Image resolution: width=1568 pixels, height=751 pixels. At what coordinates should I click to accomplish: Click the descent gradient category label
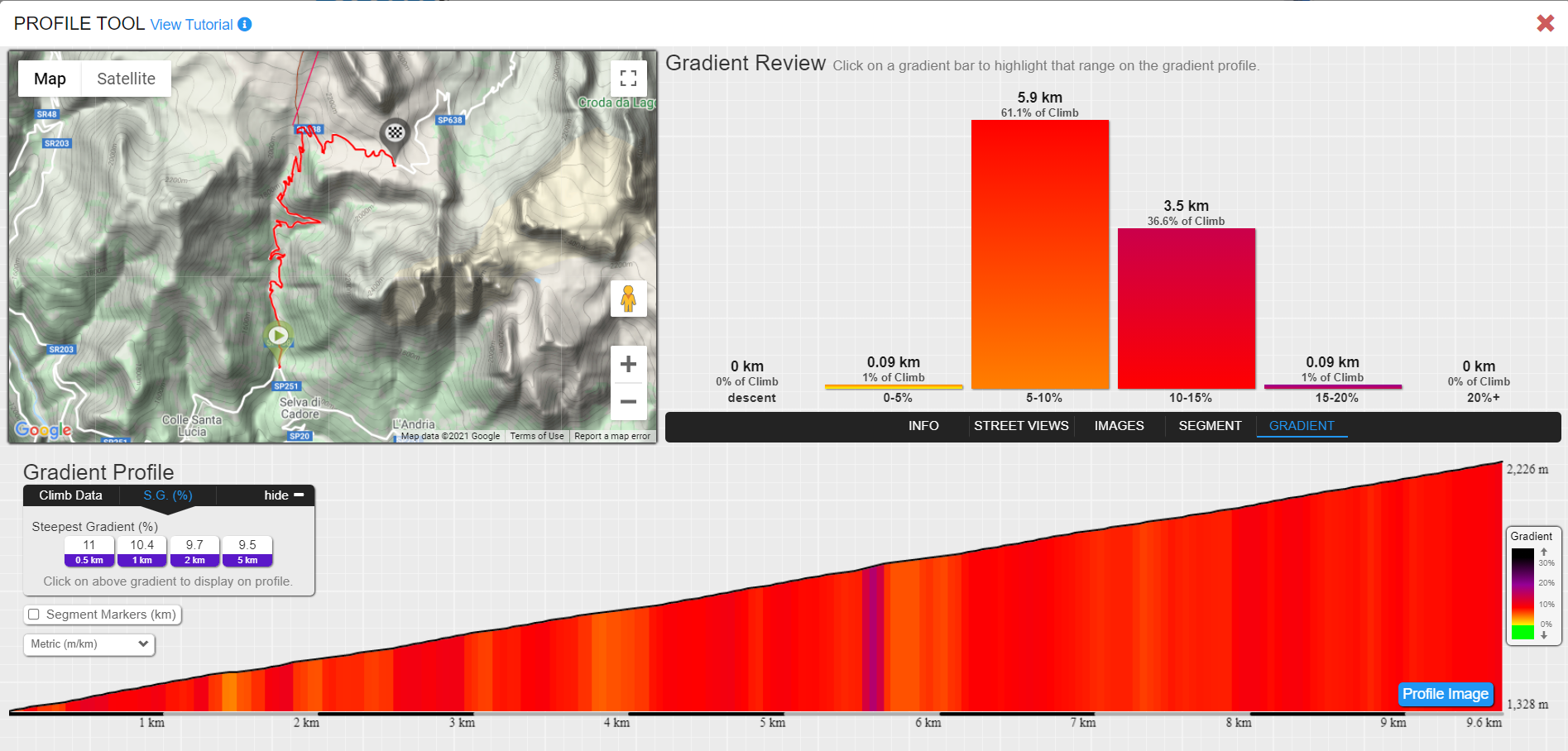pyautogui.click(x=752, y=398)
